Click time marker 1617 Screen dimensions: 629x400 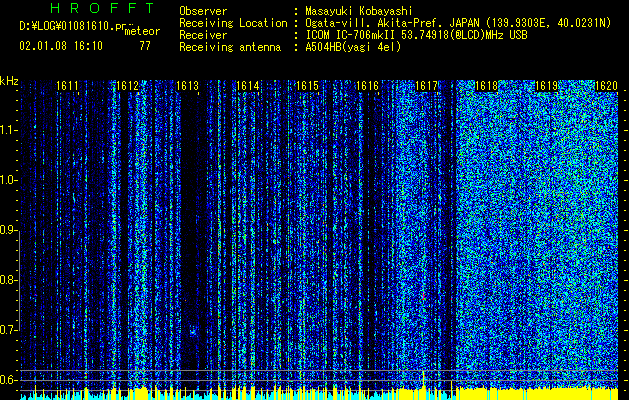pos(427,86)
